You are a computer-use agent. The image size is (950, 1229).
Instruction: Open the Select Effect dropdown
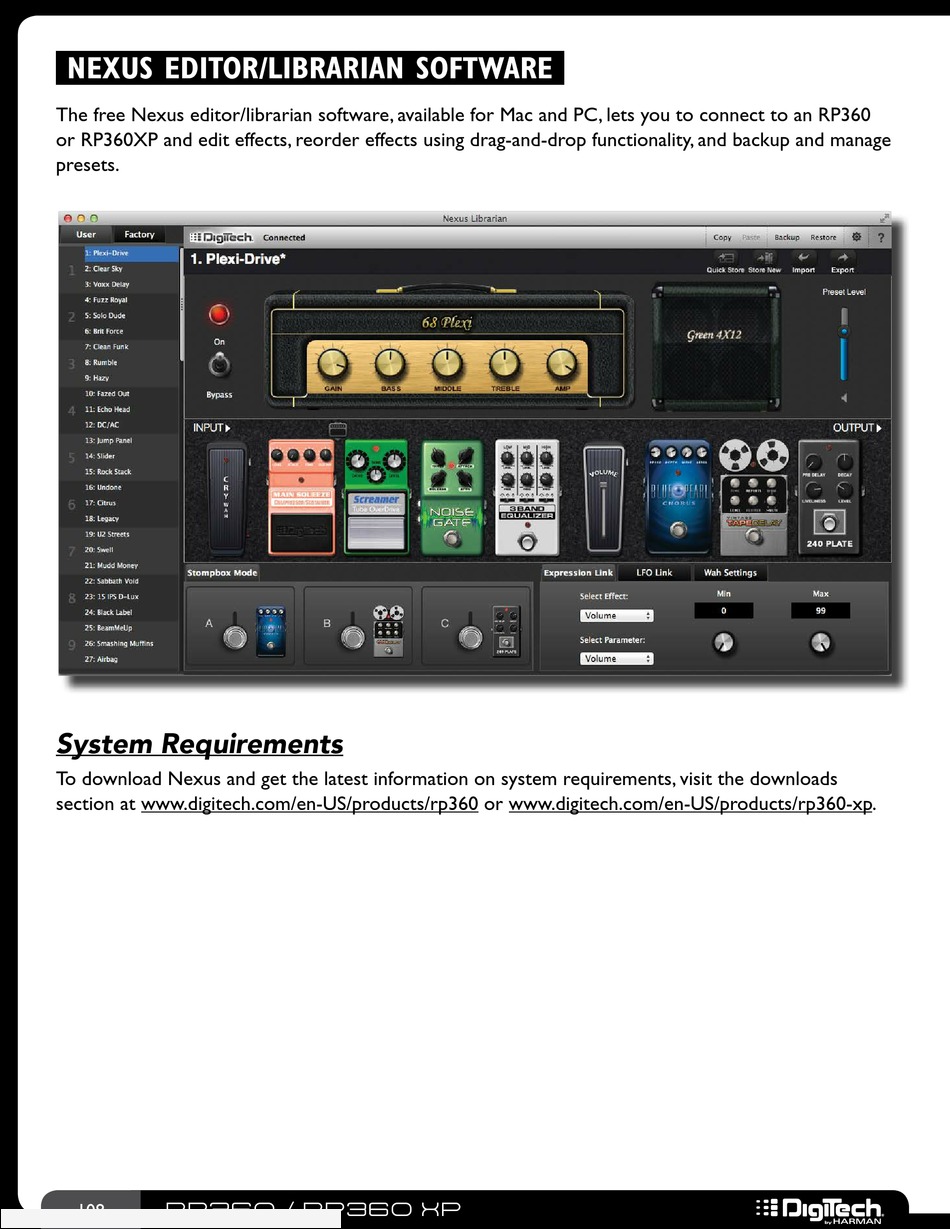click(x=617, y=616)
